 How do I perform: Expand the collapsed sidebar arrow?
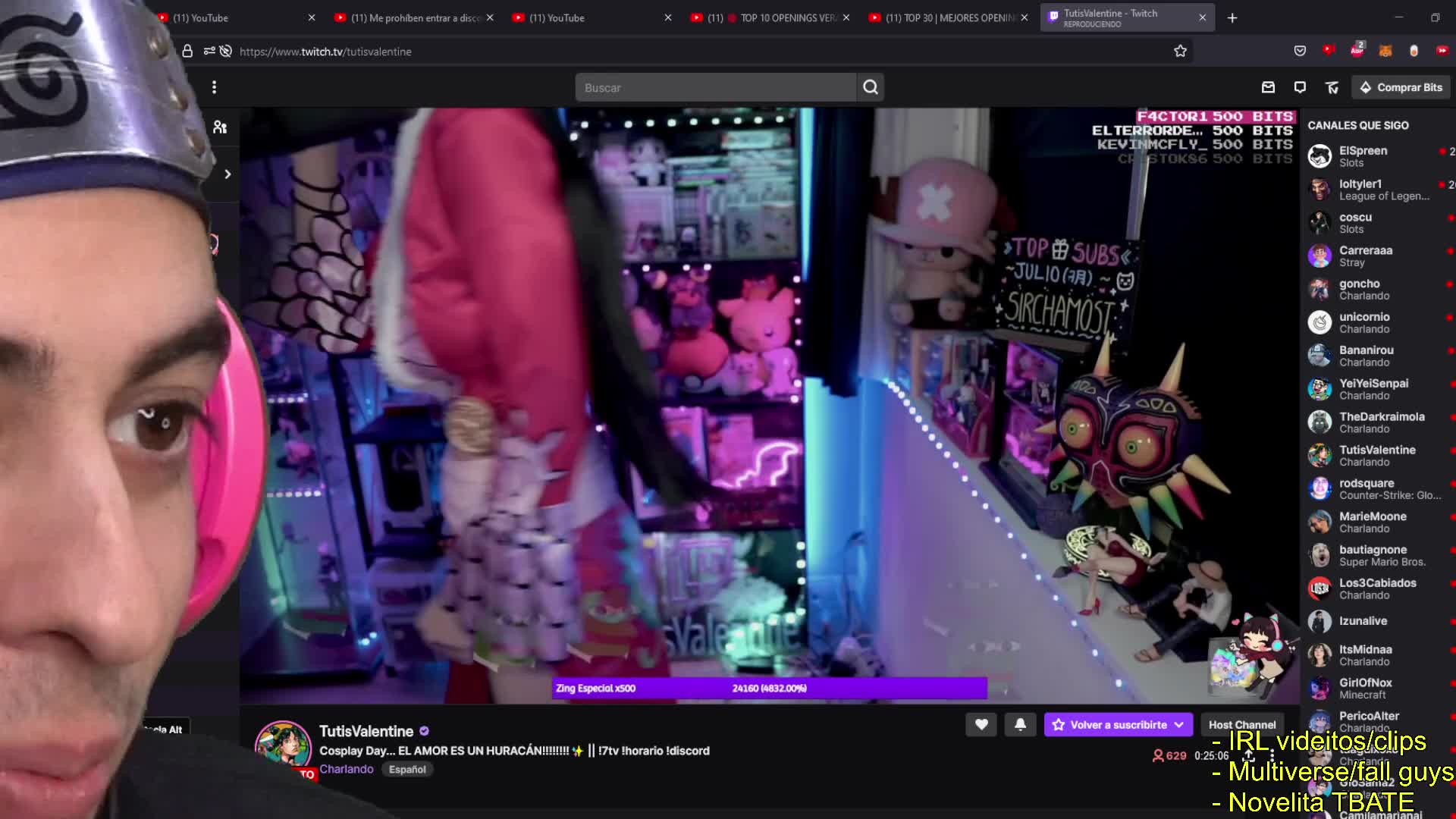point(227,174)
